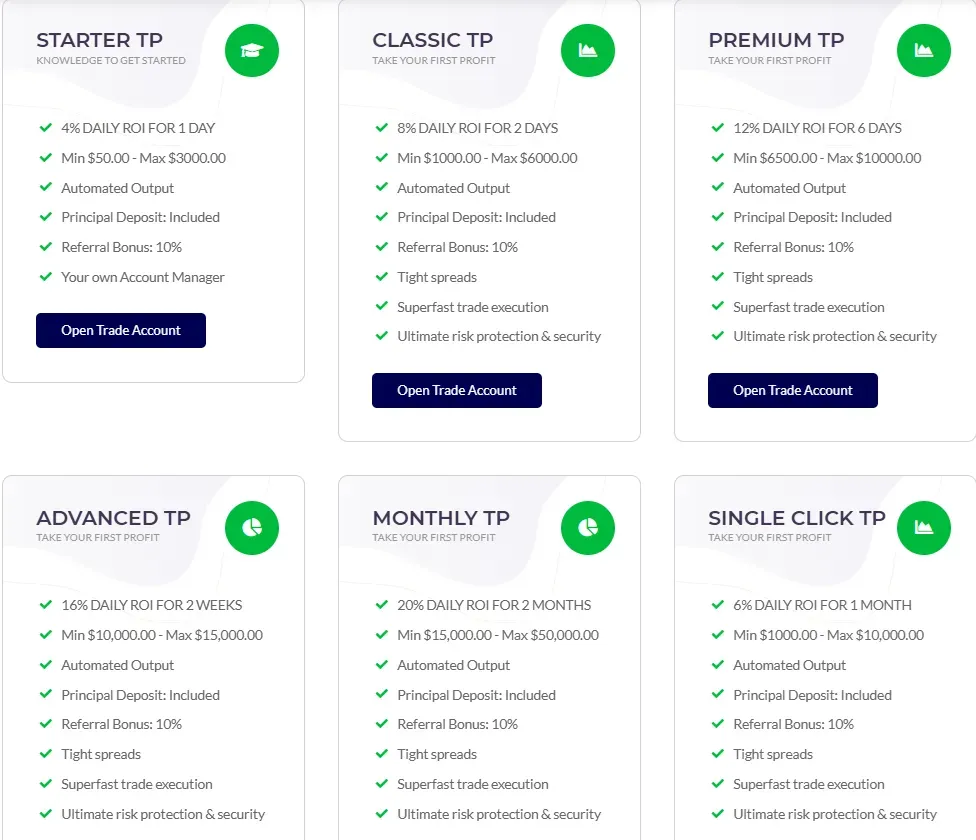Screen dimensions: 976x840
Task: Click the Advanced TP pie chart icon
Action: pos(252,527)
